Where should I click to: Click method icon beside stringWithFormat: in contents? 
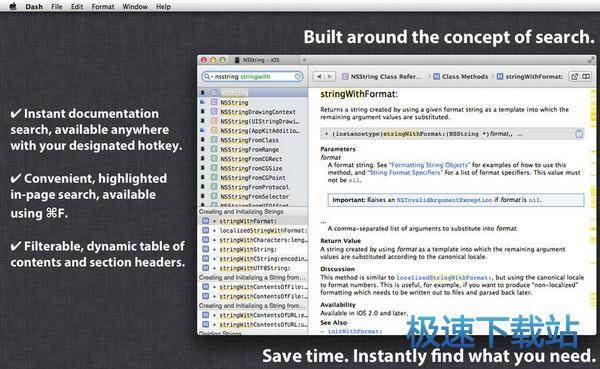[x=205, y=221]
